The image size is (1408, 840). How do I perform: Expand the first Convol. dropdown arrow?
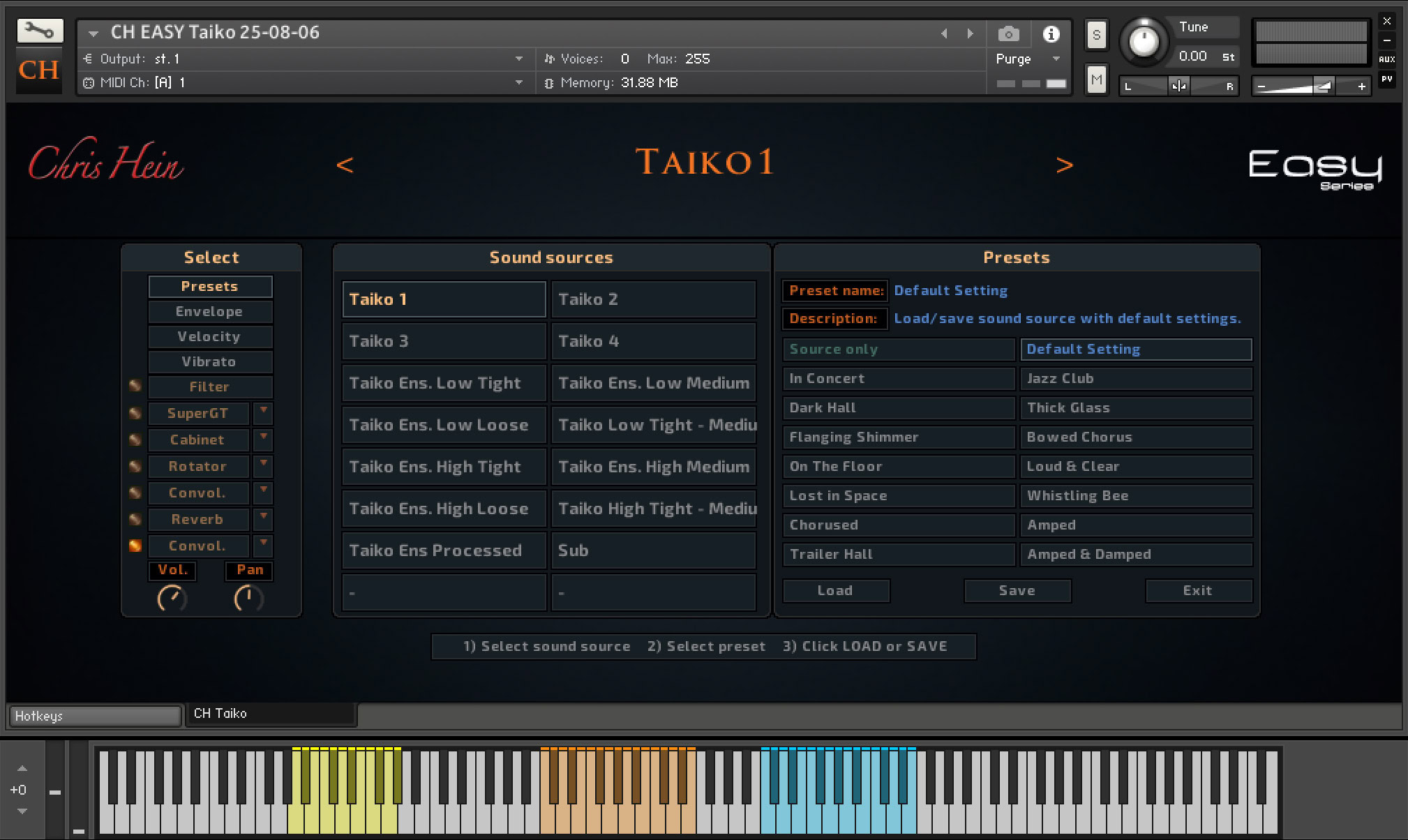[x=263, y=491]
